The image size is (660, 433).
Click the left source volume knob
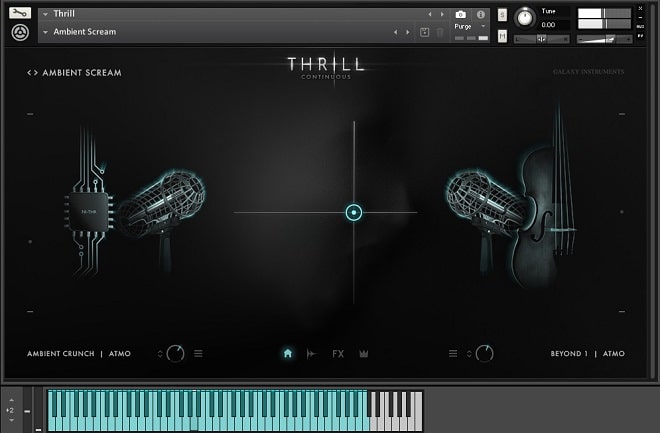point(175,353)
